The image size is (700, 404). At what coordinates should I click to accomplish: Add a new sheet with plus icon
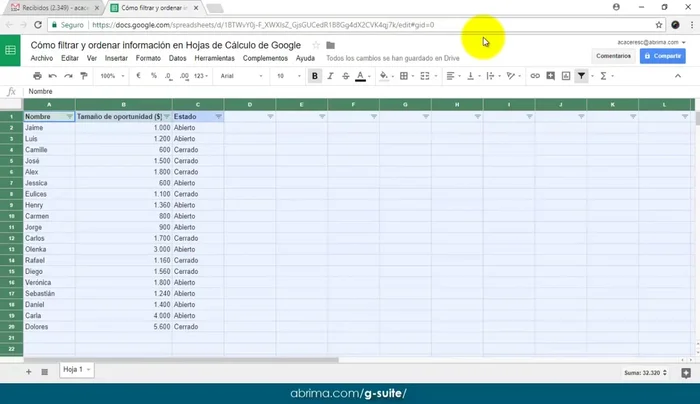click(x=29, y=370)
